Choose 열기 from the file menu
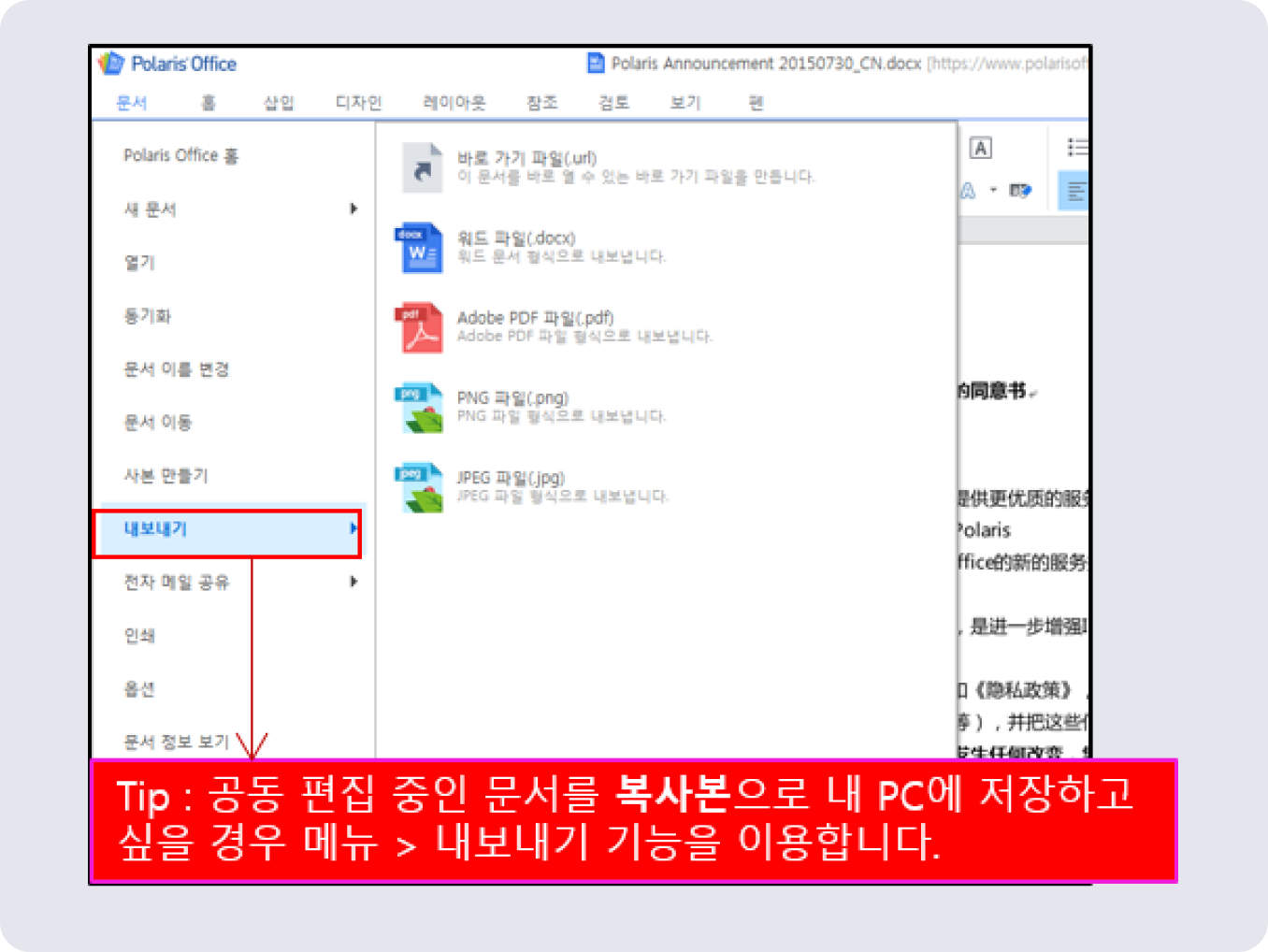This screenshot has height=952, width=1268. (139, 262)
